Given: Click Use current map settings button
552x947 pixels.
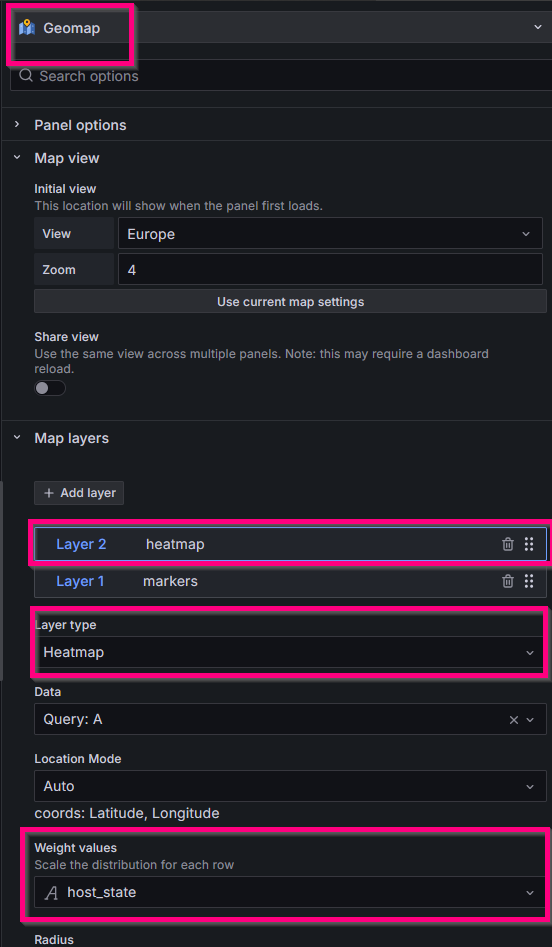Looking at the screenshot, I should 290,301.
